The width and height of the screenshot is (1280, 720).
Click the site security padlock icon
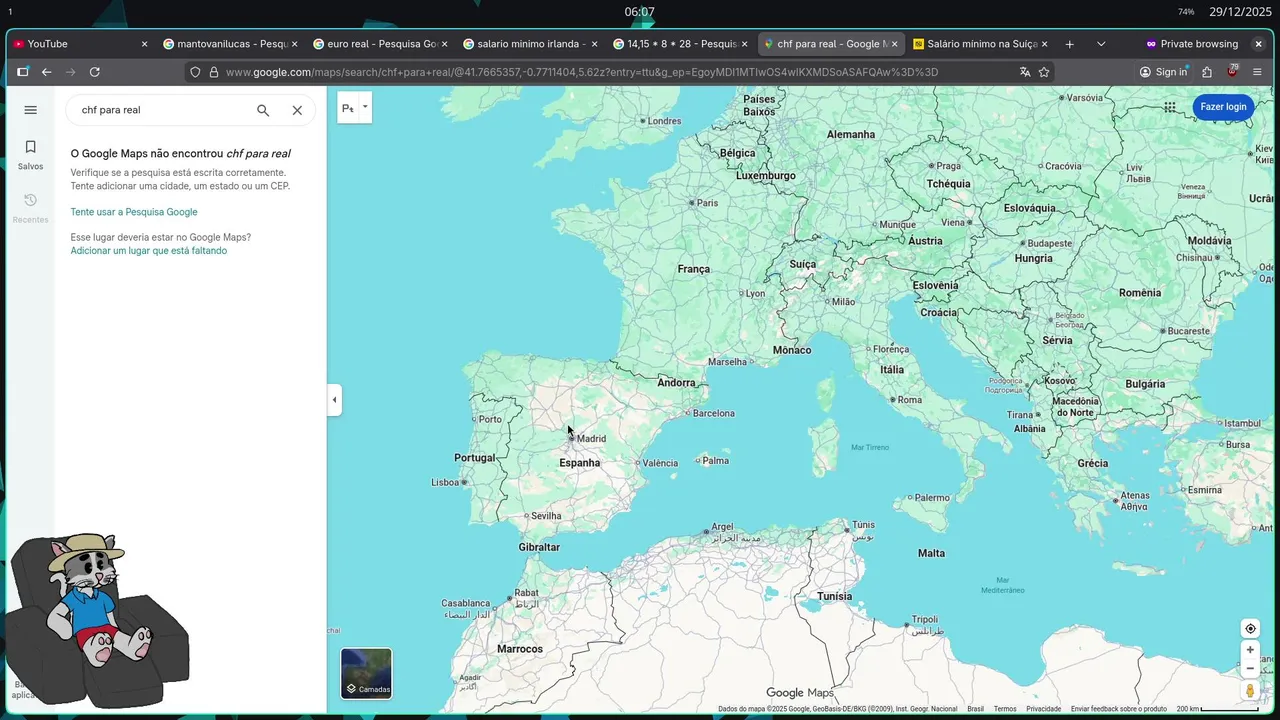(213, 72)
